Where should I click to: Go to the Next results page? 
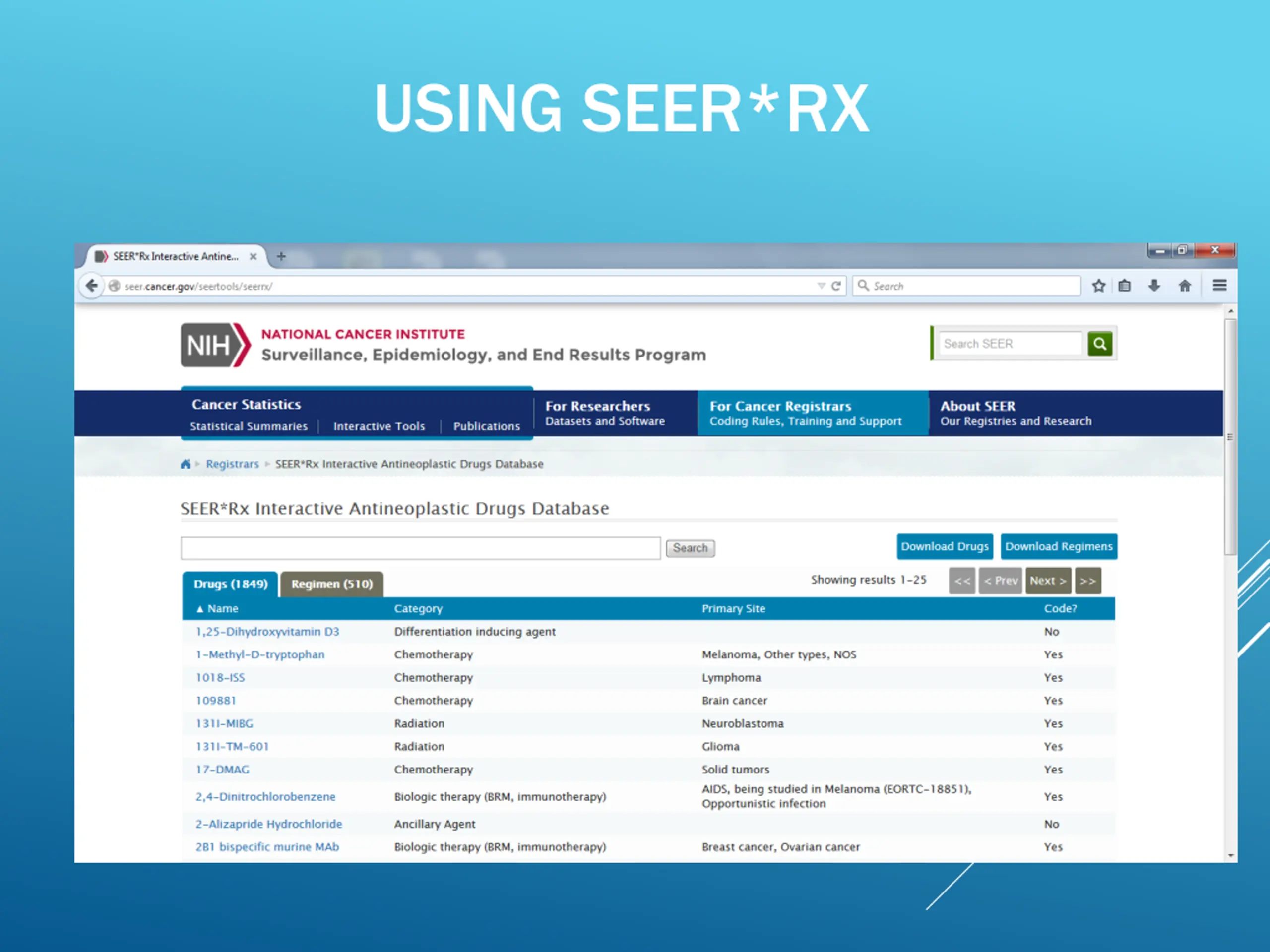[x=1048, y=581]
